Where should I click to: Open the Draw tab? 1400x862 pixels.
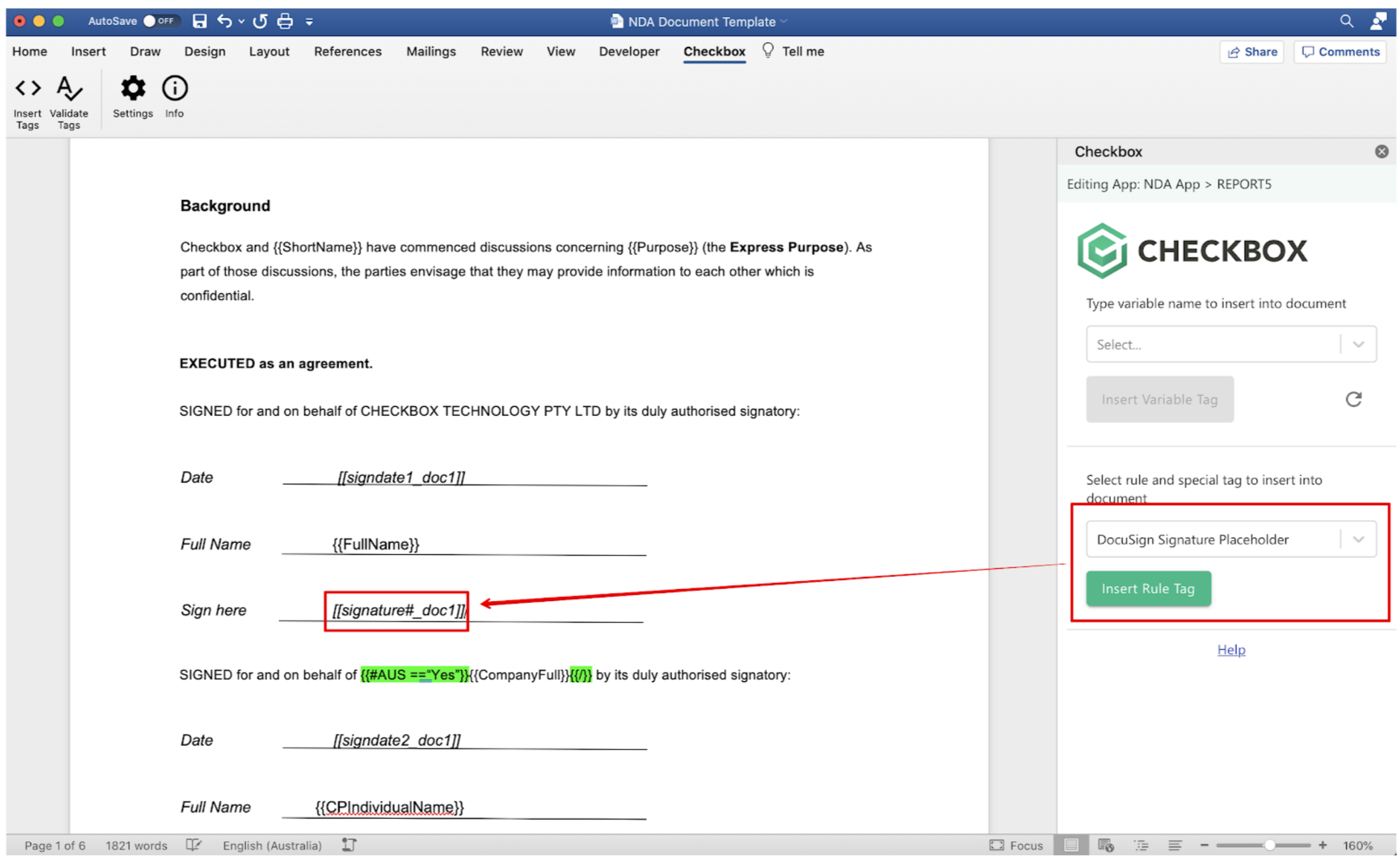pyautogui.click(x=145, y=52)
